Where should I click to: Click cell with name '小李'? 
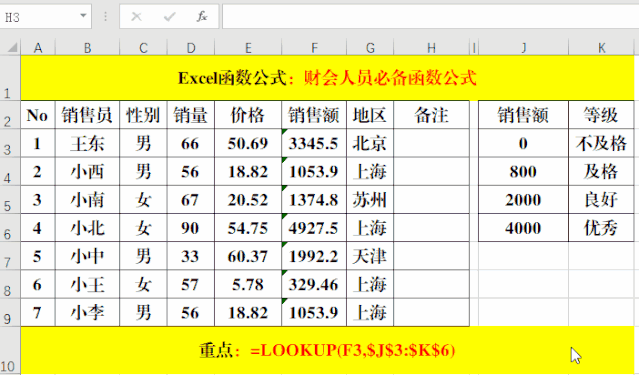pyautogui.click(x=87, y=313)
